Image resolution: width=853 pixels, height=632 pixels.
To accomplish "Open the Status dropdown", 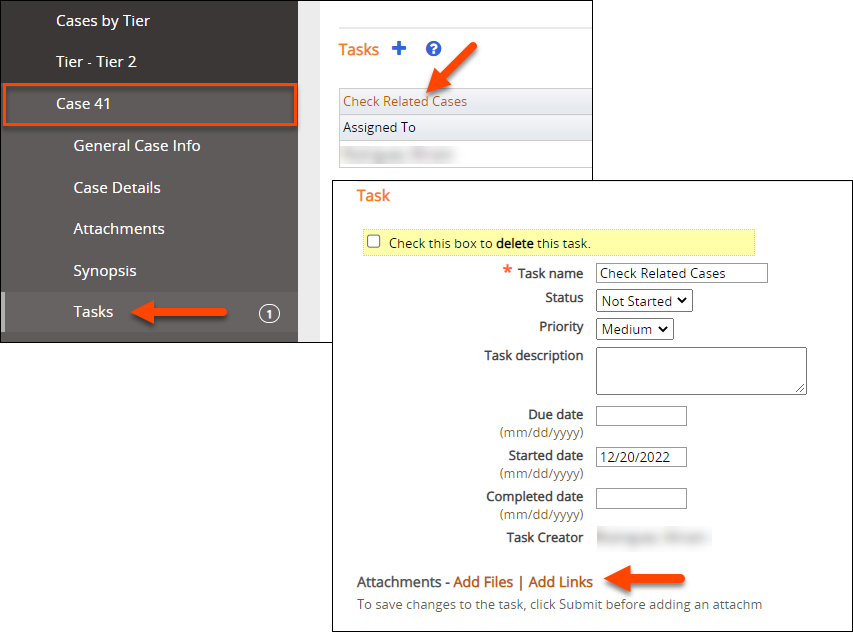I will (x=645, y=300).
